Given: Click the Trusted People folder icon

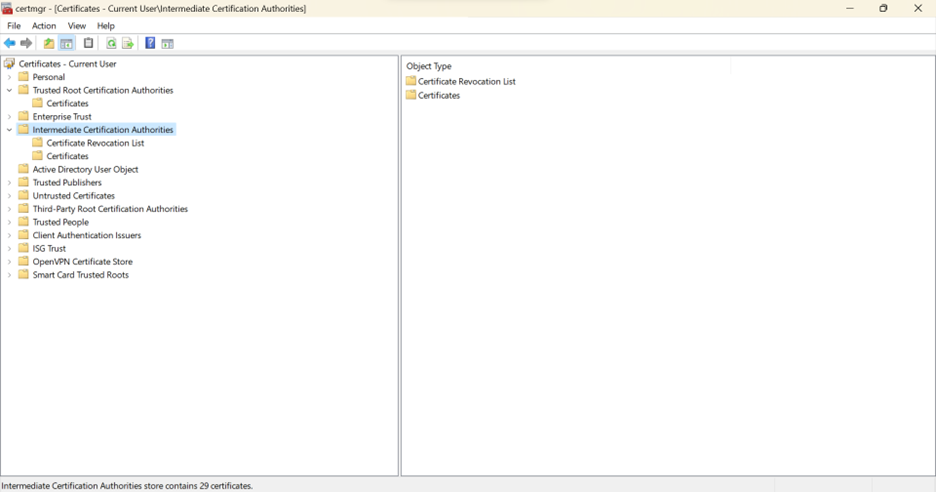Looking at the screenshot, I should click(23, 222).
